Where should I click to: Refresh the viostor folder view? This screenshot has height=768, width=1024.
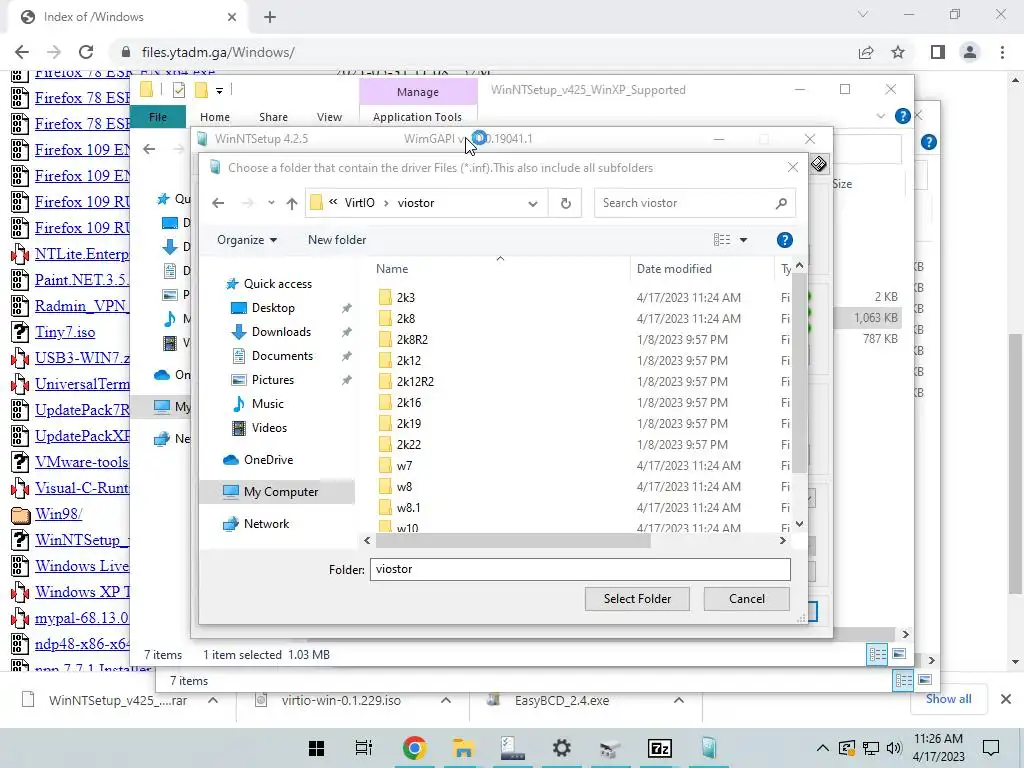point(566,203)
